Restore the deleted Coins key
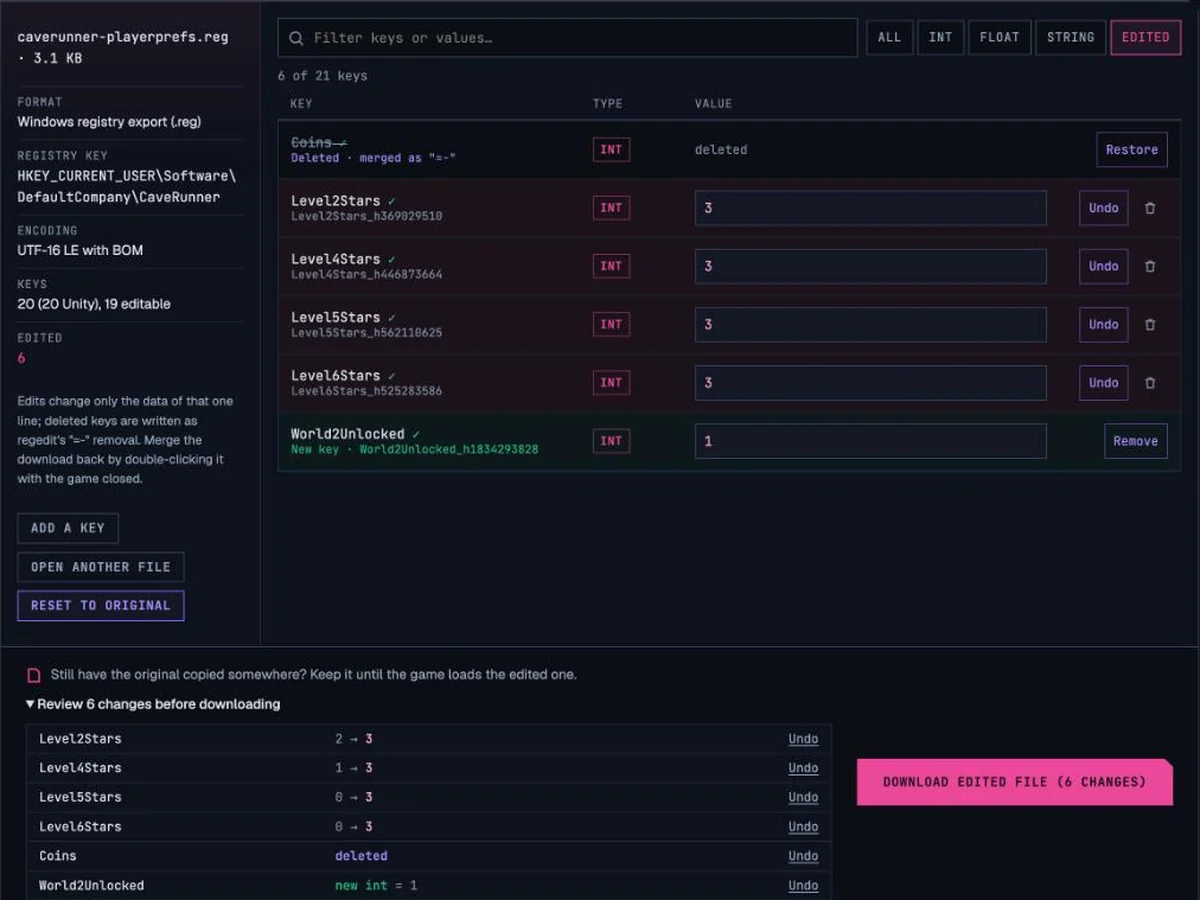This screenshot has width=1200, height=900. [x=1131, y=150]
